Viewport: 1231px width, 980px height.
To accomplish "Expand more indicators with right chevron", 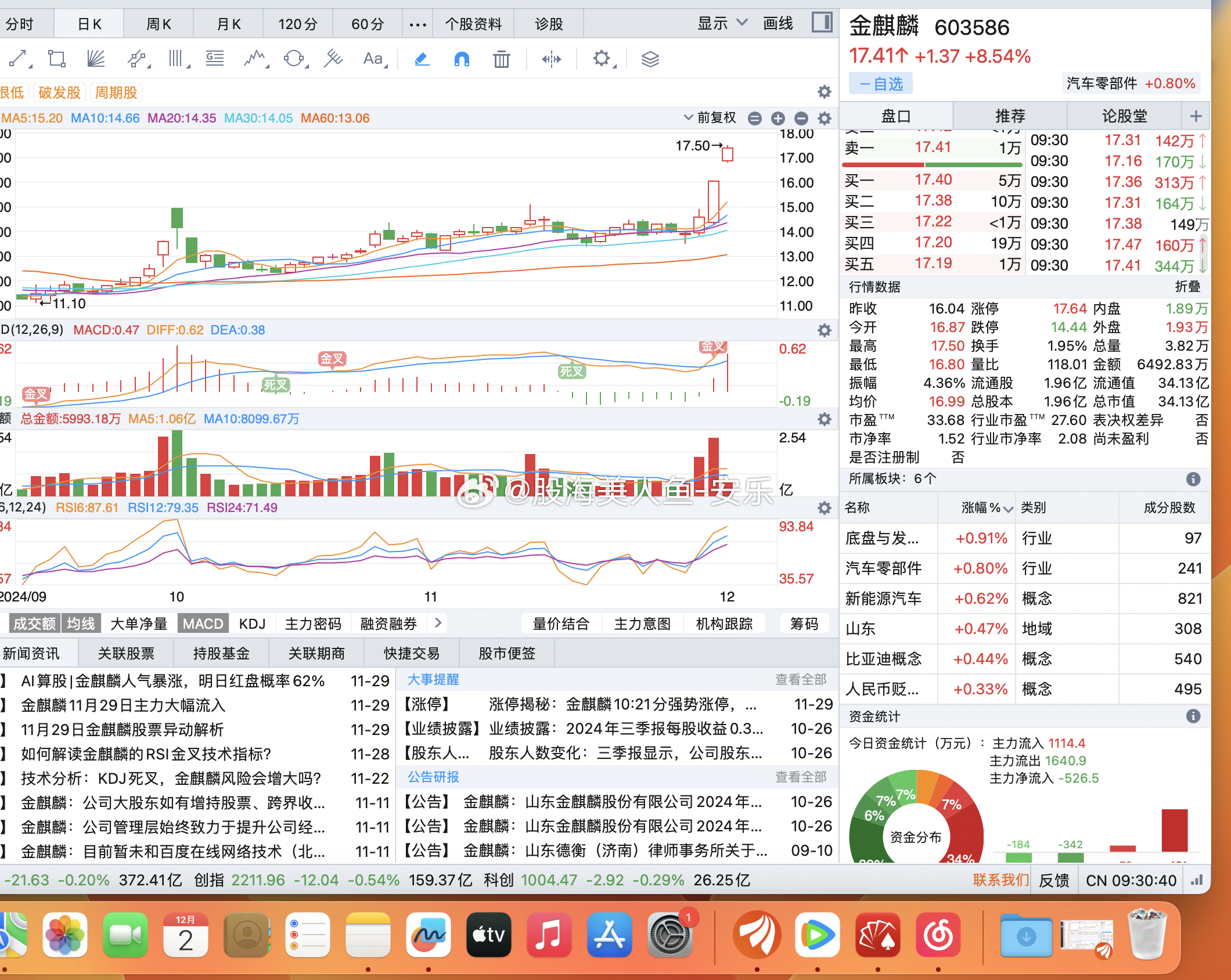I will coord(438,623).
